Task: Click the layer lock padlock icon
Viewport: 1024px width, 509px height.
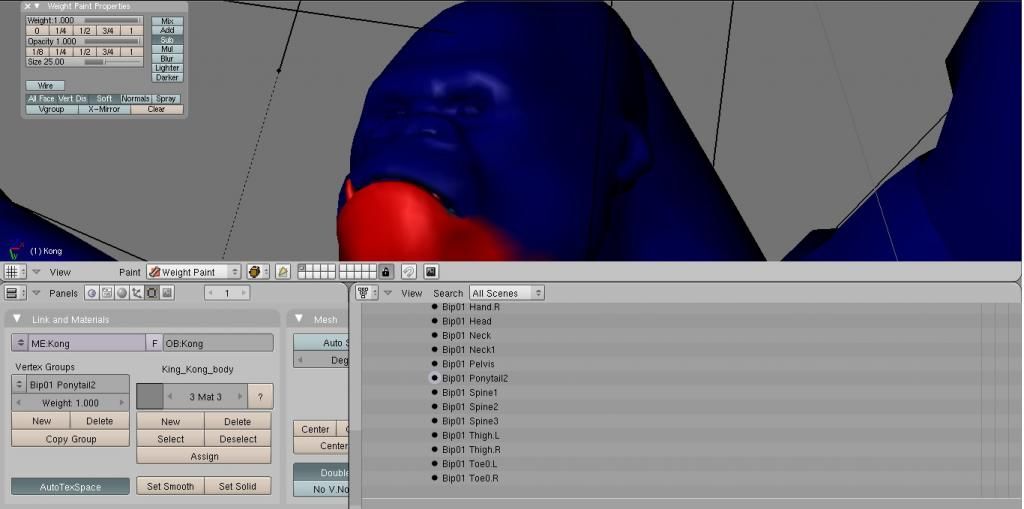Action: 385,271
